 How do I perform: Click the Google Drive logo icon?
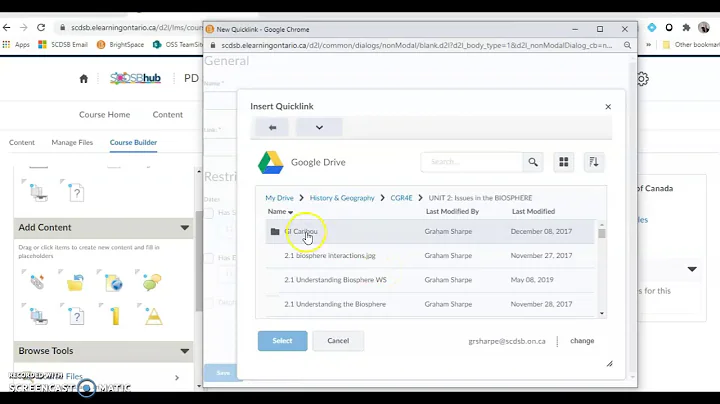(270, 163)
